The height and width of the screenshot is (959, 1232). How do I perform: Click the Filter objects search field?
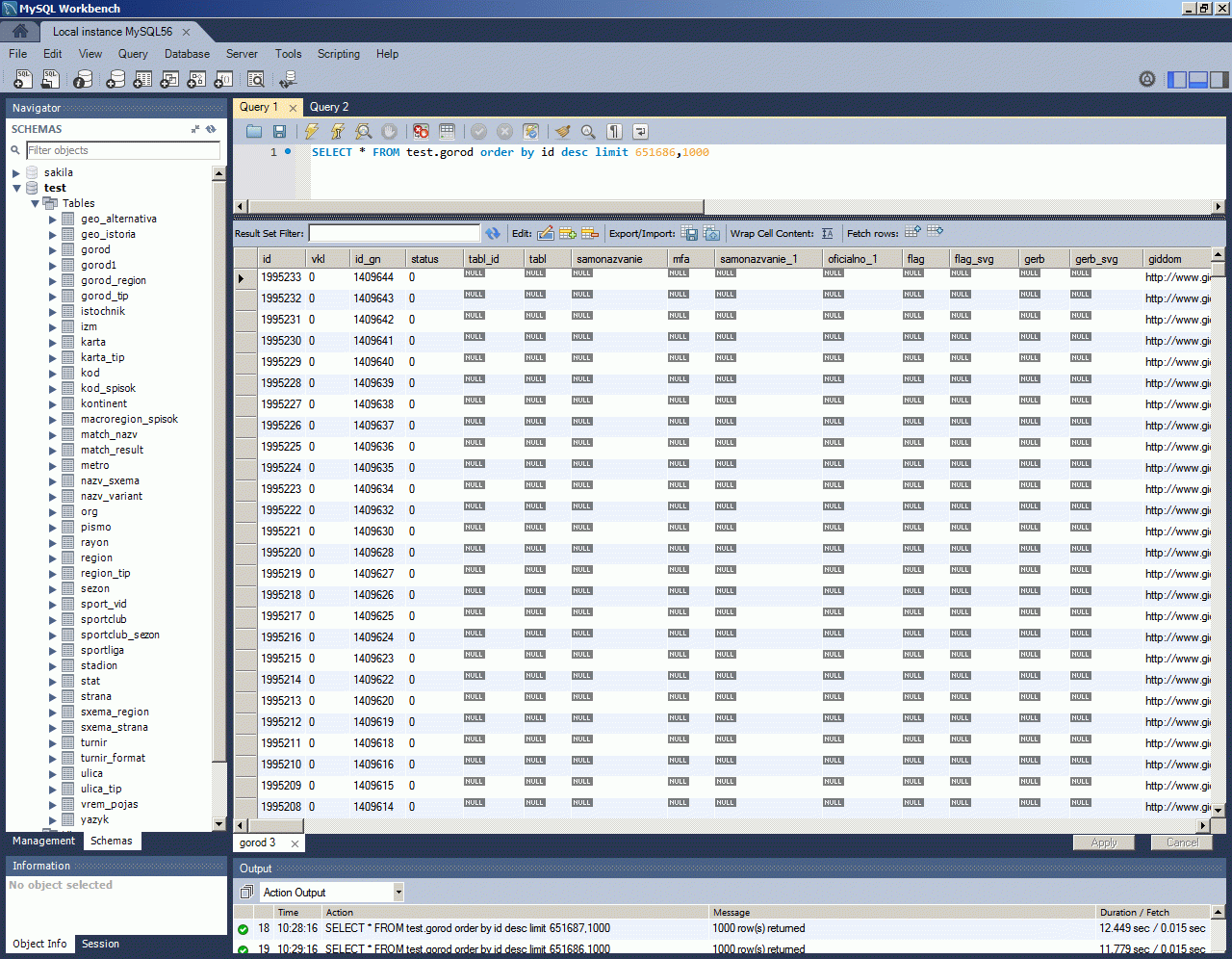tap(123, 150)
